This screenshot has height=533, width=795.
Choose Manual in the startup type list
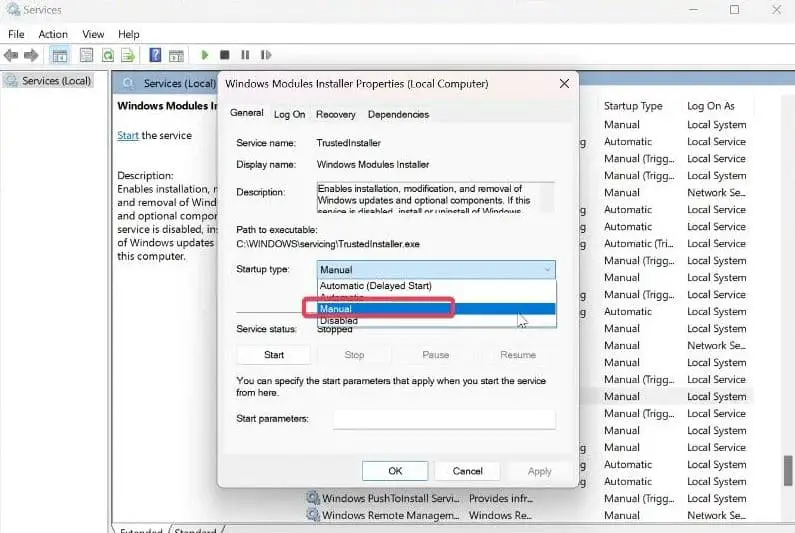pos(436,309)
